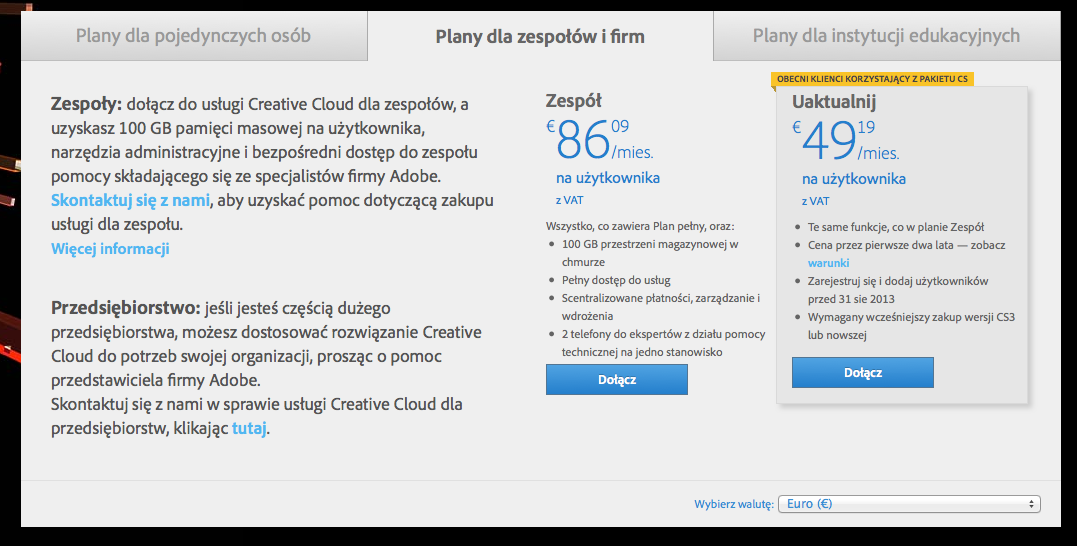The width and height of the screenshot is (1077, 546).
Task: Click 'Wszystko, co zawiera Plan pełny, oraz:'
Action: [x=640, y=226]
